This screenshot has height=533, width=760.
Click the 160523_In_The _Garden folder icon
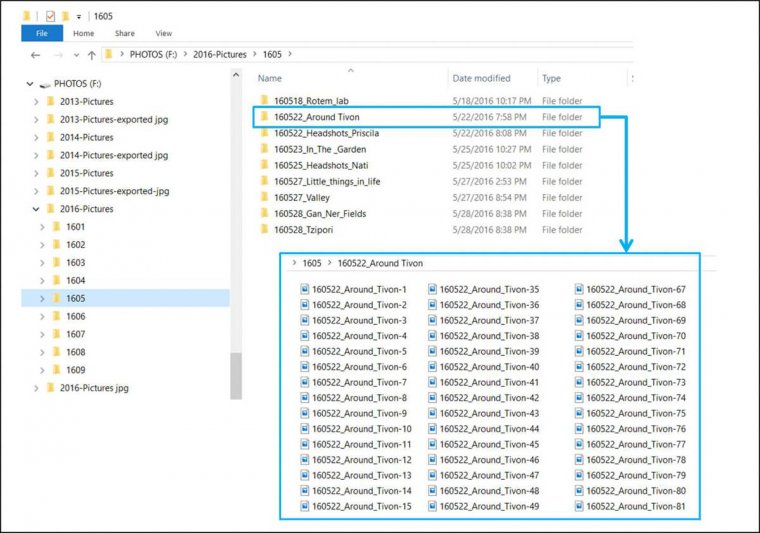point(264,149)
